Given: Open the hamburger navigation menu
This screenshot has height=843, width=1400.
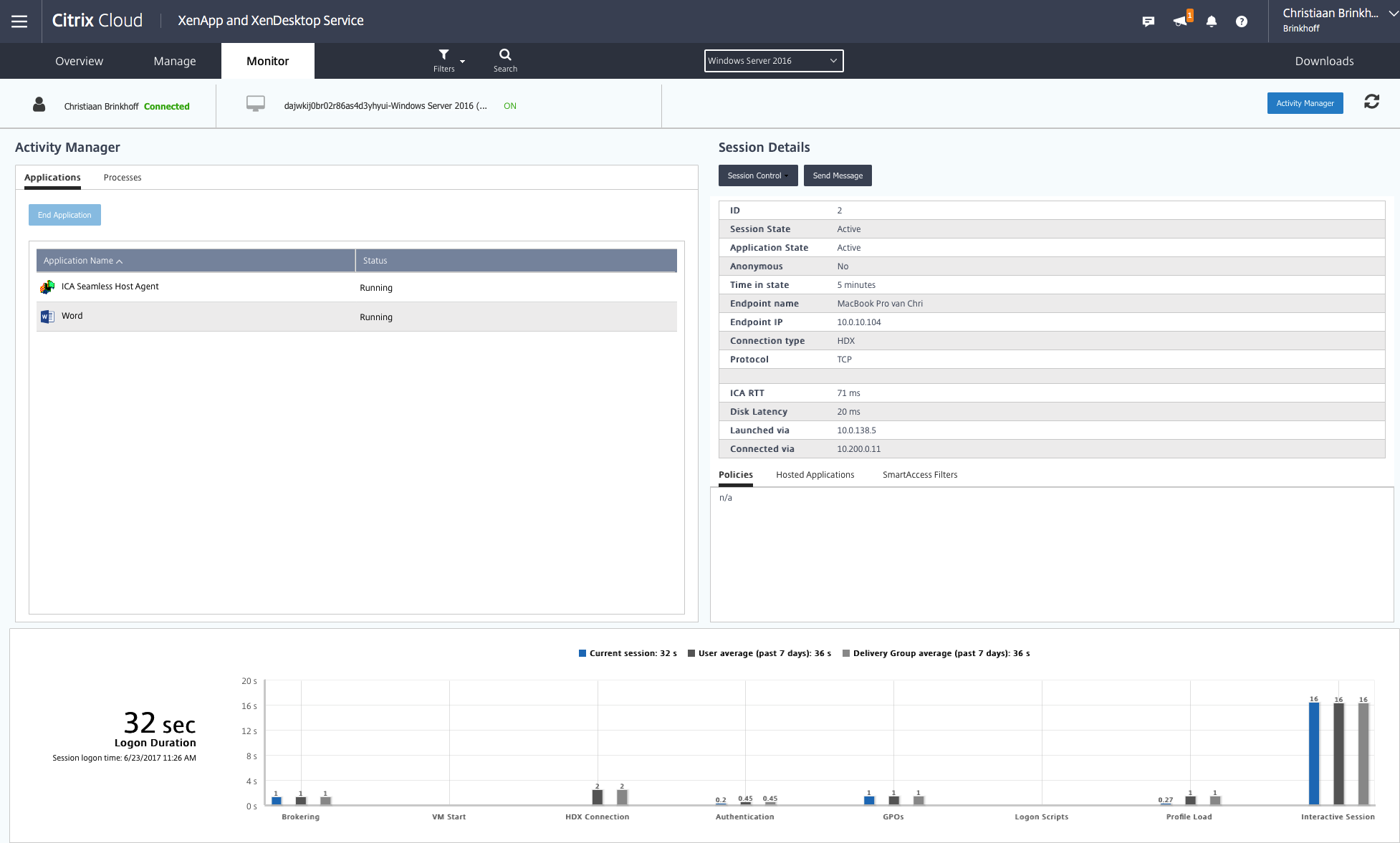Looking at the screenshot, I should tap(19, 21).
